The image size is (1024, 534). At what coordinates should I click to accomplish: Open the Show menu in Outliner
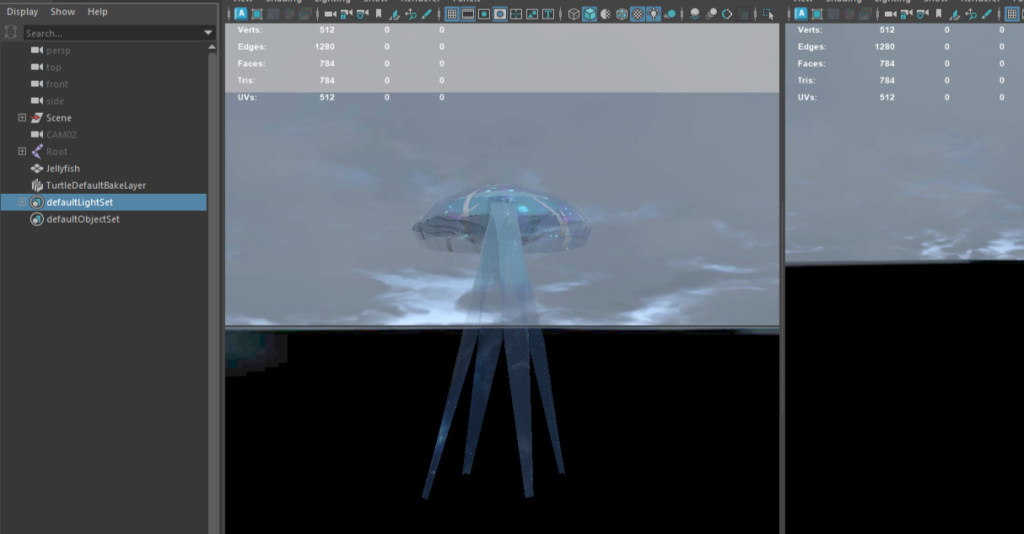[x=63, y=12]
